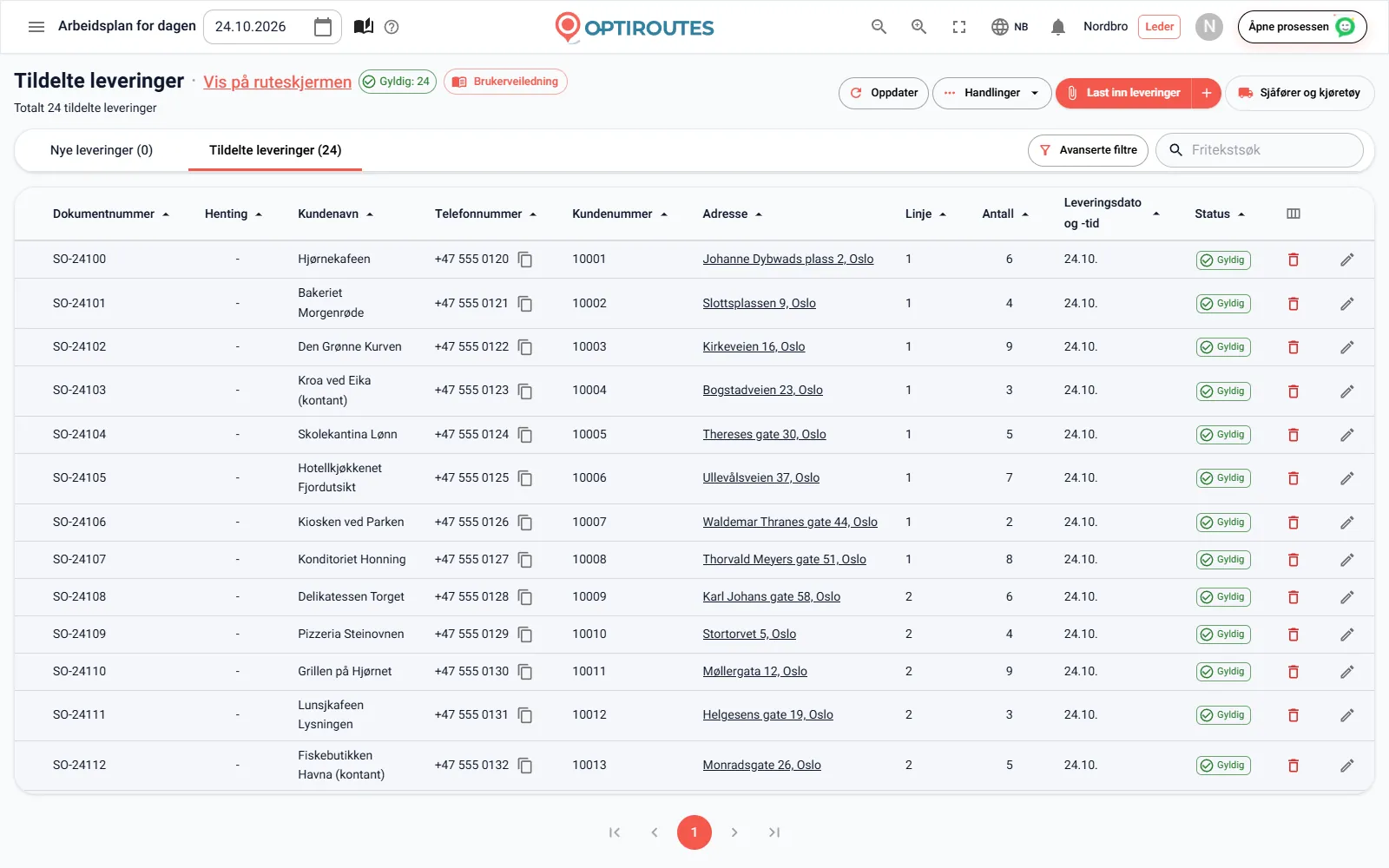
Task: Click Gyldig: 24 status chip
Action: [x=398, y=82]
